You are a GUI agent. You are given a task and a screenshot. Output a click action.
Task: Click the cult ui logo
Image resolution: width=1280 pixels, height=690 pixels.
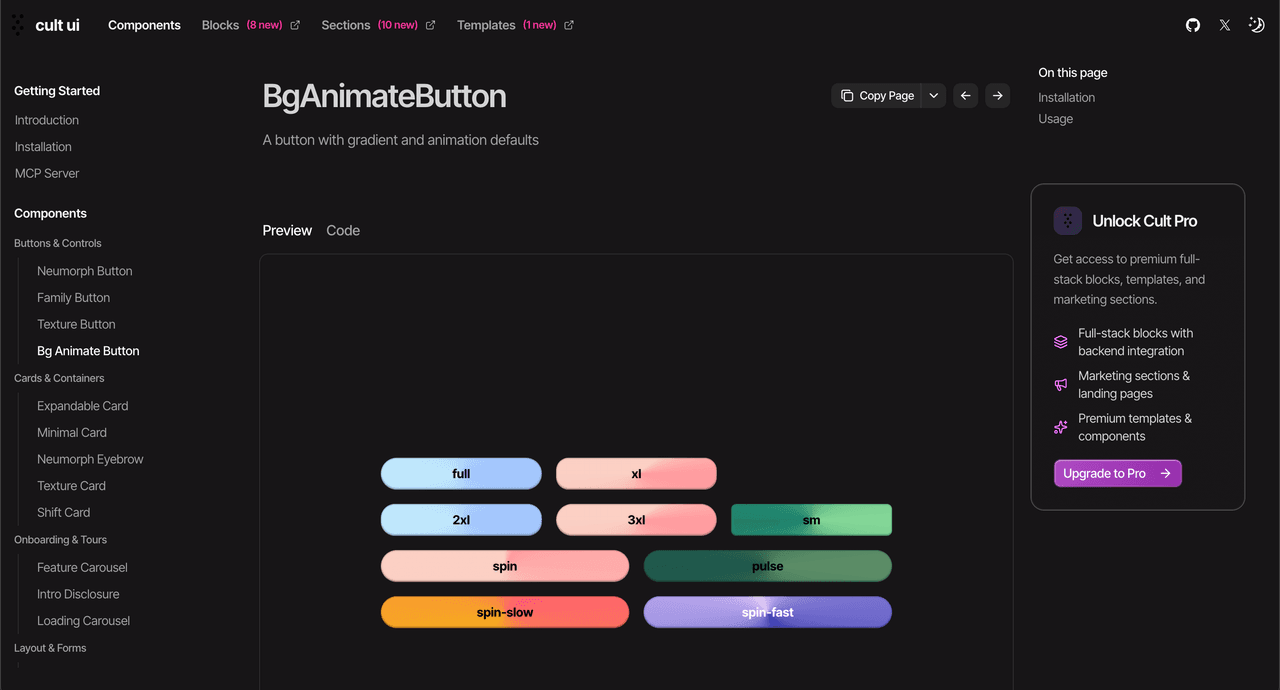46,25
